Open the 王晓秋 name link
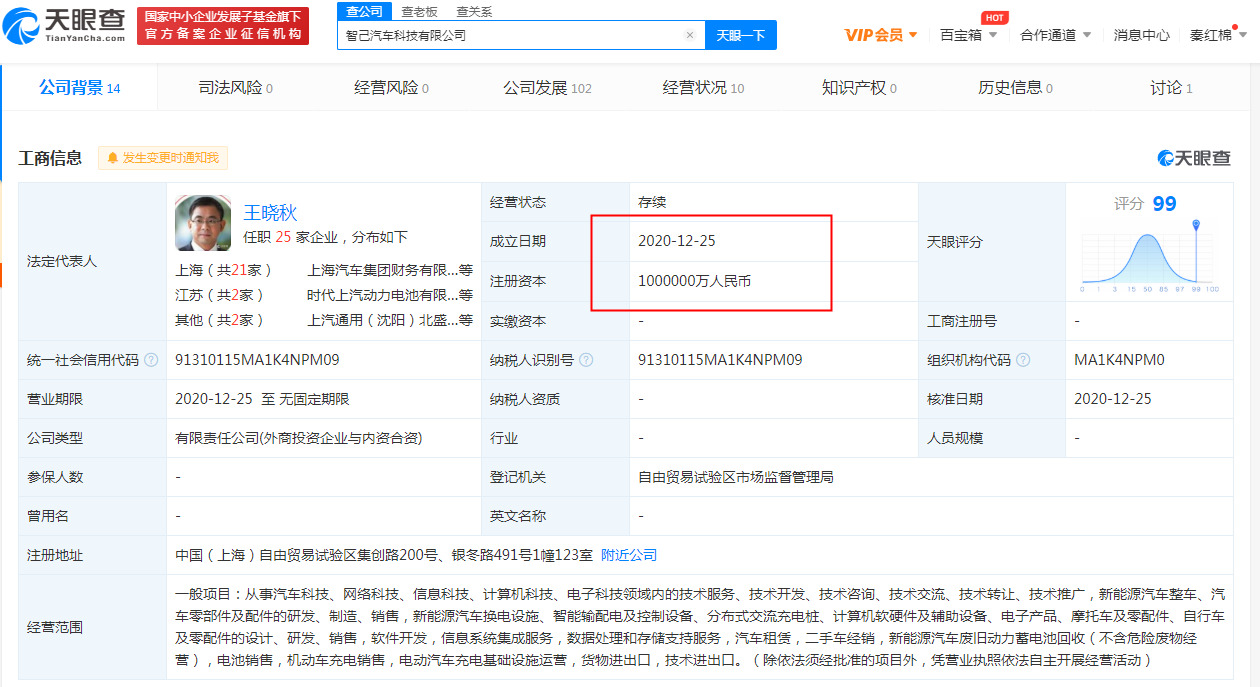This screenshot has width=1260, height=687. [x=271, y=212]
